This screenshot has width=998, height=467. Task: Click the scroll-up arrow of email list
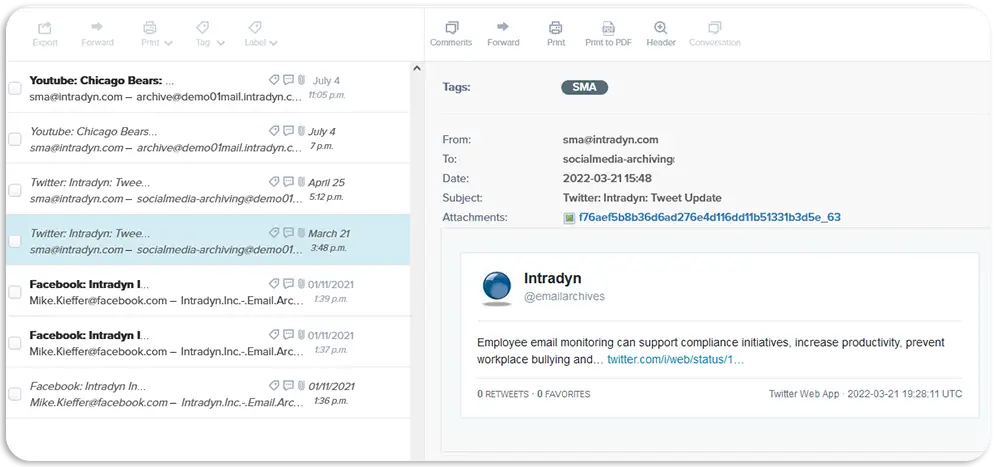pos(417,68)
